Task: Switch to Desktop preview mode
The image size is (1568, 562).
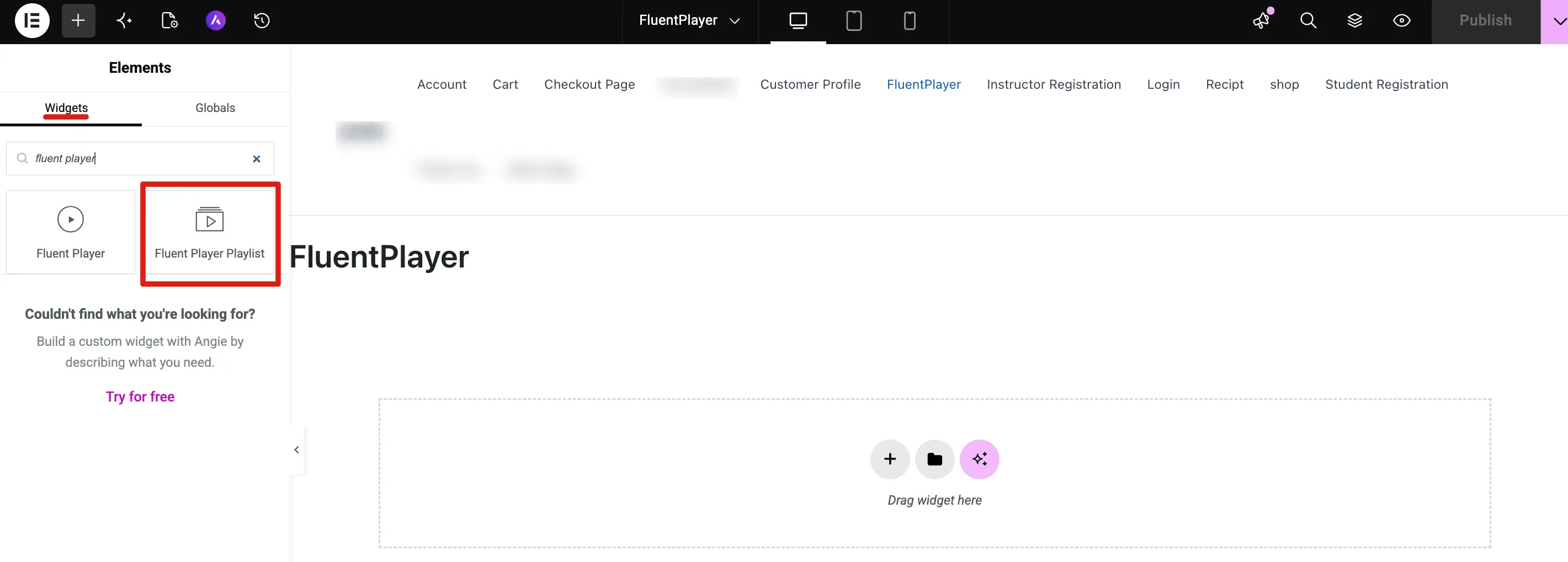Action: [798, 20]
